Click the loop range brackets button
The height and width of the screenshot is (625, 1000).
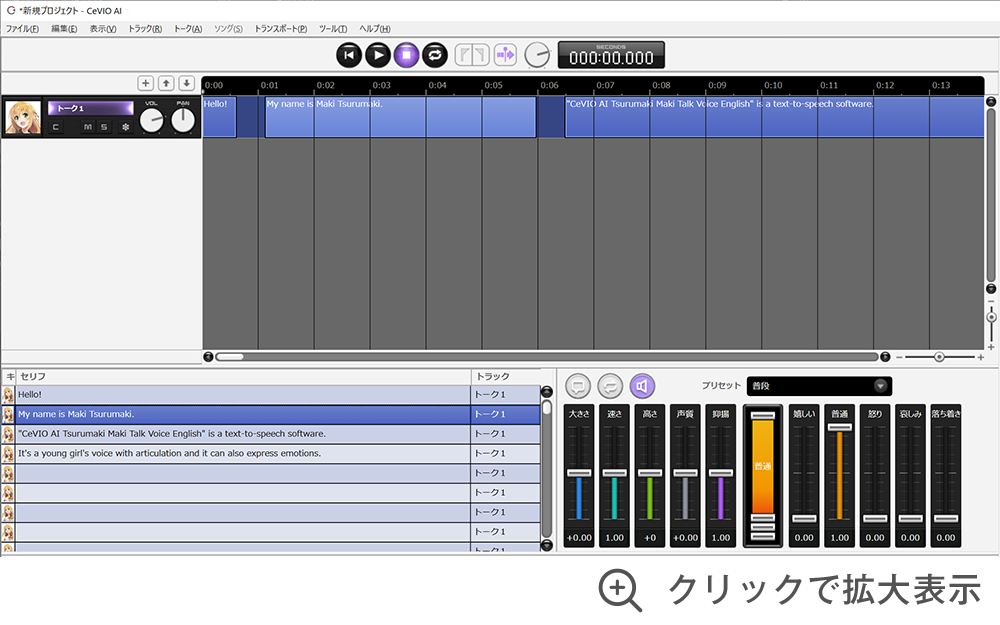click(472, 55)
